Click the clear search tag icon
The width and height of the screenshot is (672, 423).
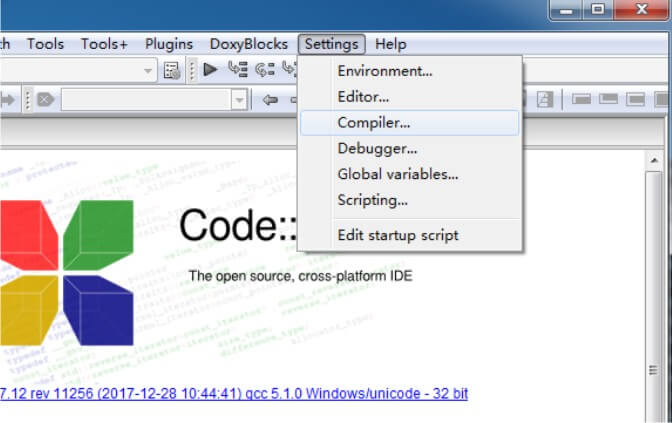45,100
